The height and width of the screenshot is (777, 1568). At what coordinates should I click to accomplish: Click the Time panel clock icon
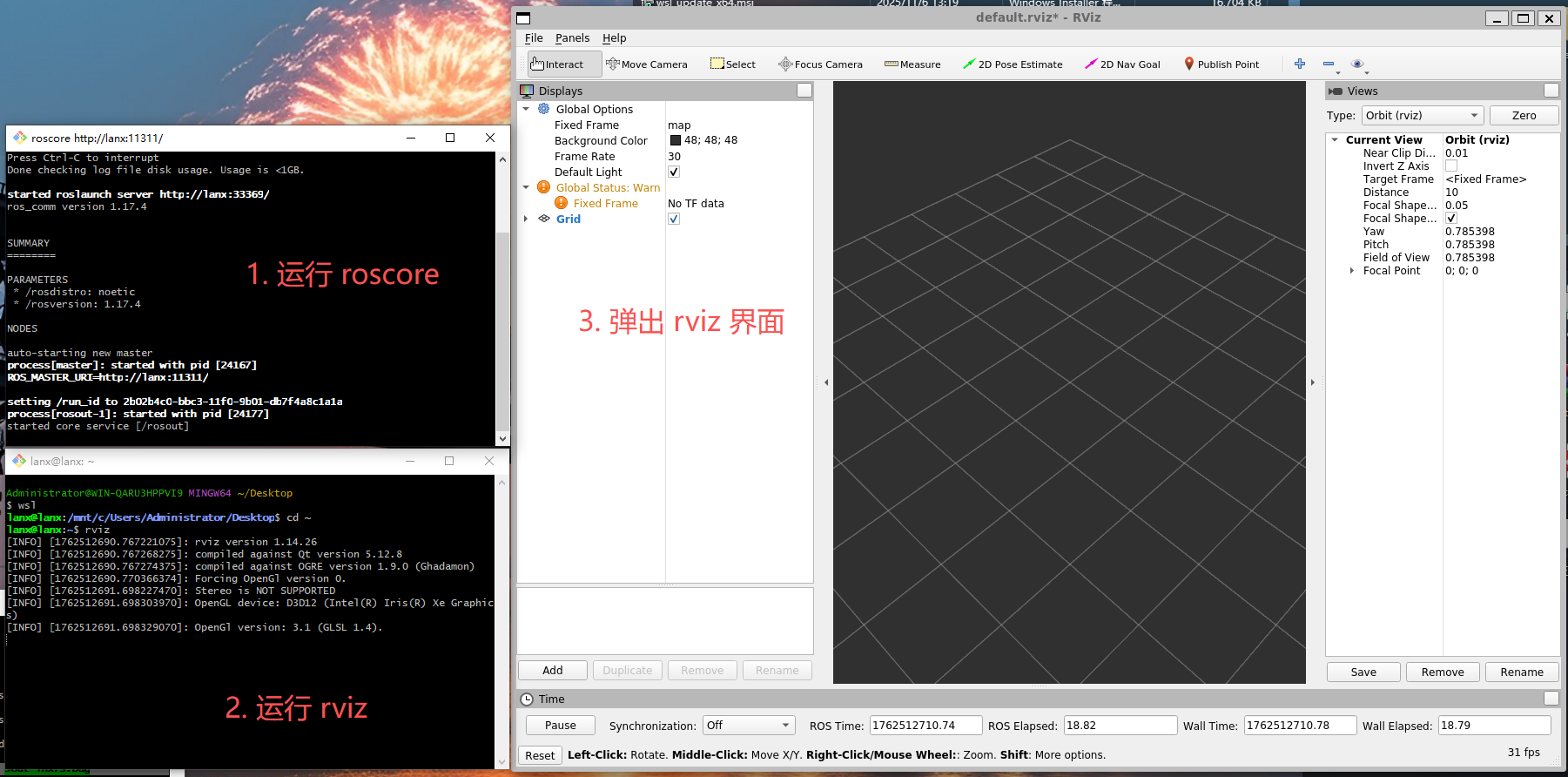point(527,699)
